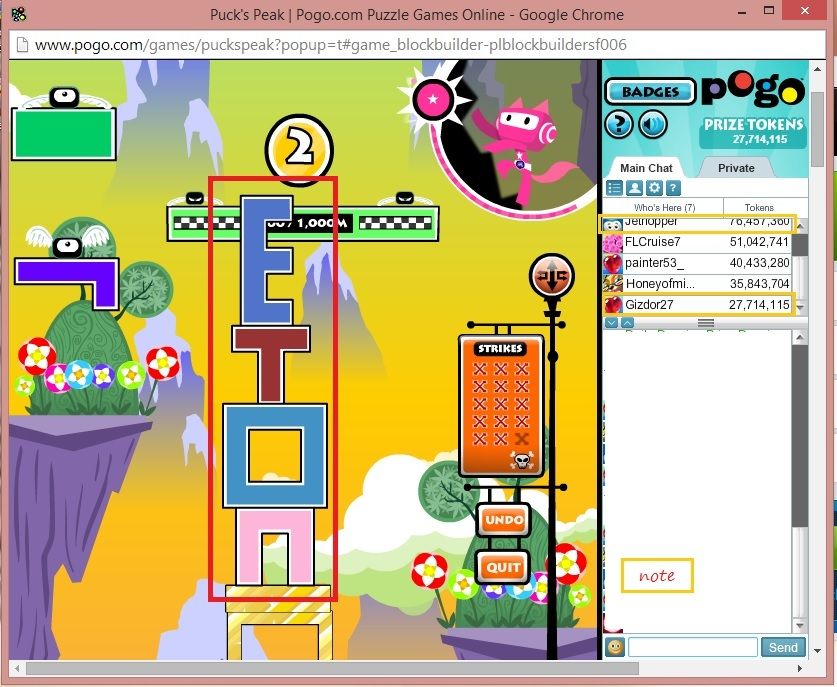The image size is (837, 687).
Task: Click the www.pogo.com URL address field
Action: (330, 44)
